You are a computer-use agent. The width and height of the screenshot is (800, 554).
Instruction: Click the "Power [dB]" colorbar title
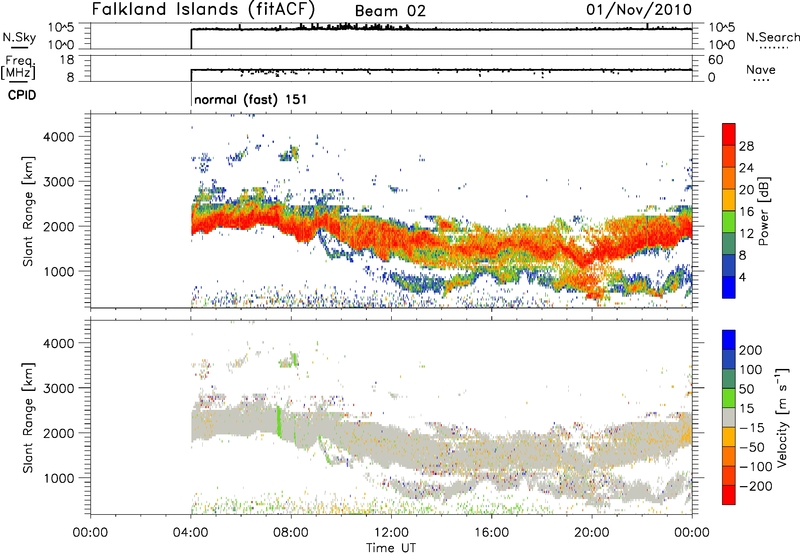763,211
